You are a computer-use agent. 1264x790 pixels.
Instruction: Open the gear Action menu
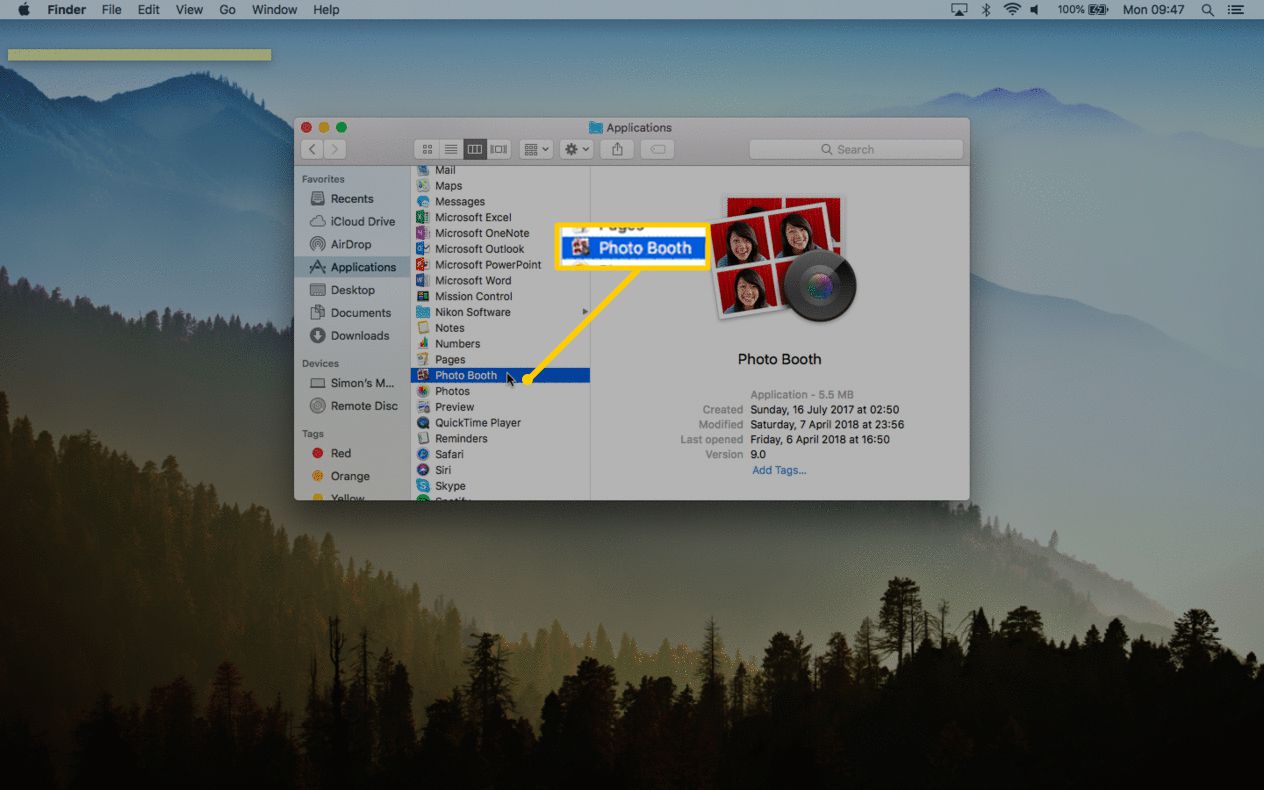tap(577, 149)
